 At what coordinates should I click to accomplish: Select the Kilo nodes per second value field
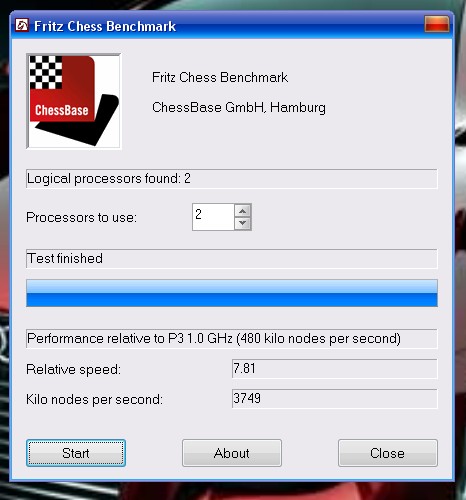coord(334,398)
